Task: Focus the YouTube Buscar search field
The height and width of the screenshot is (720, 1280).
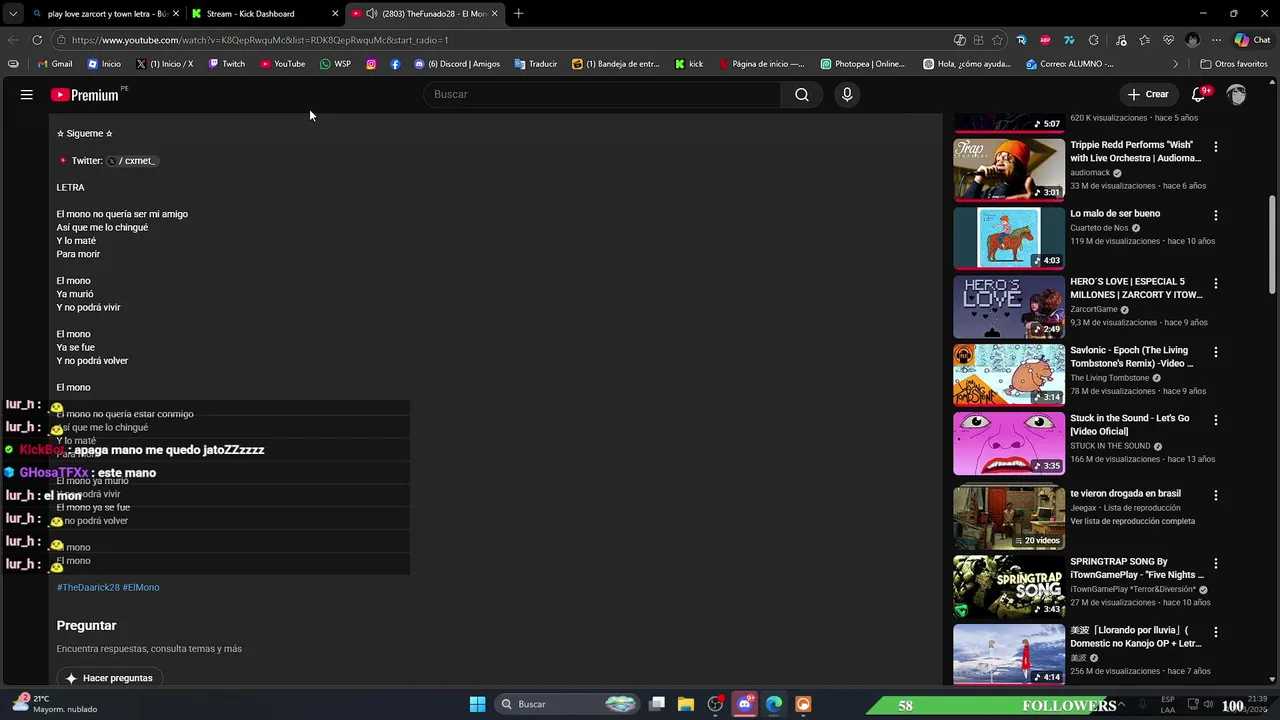Action: pyautogui.click(x=603, y=94)
